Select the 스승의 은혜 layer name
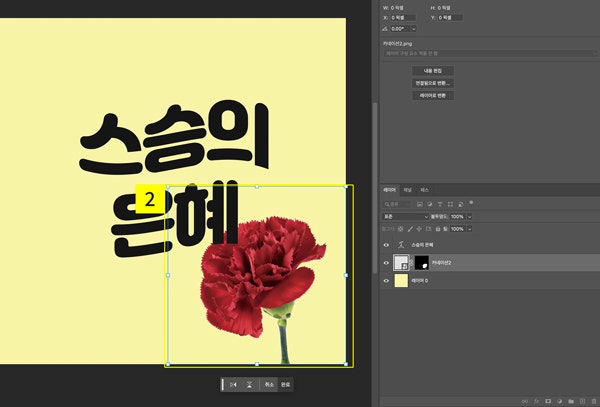 pos(422,245)
